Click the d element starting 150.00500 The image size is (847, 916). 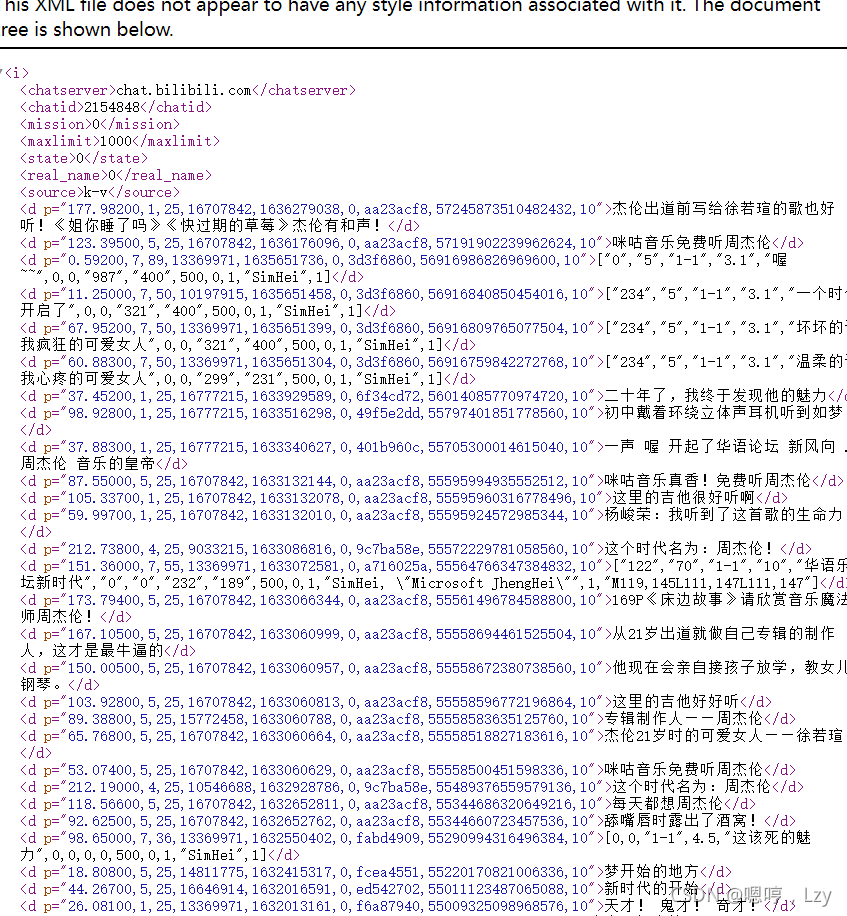click(432, 676)
